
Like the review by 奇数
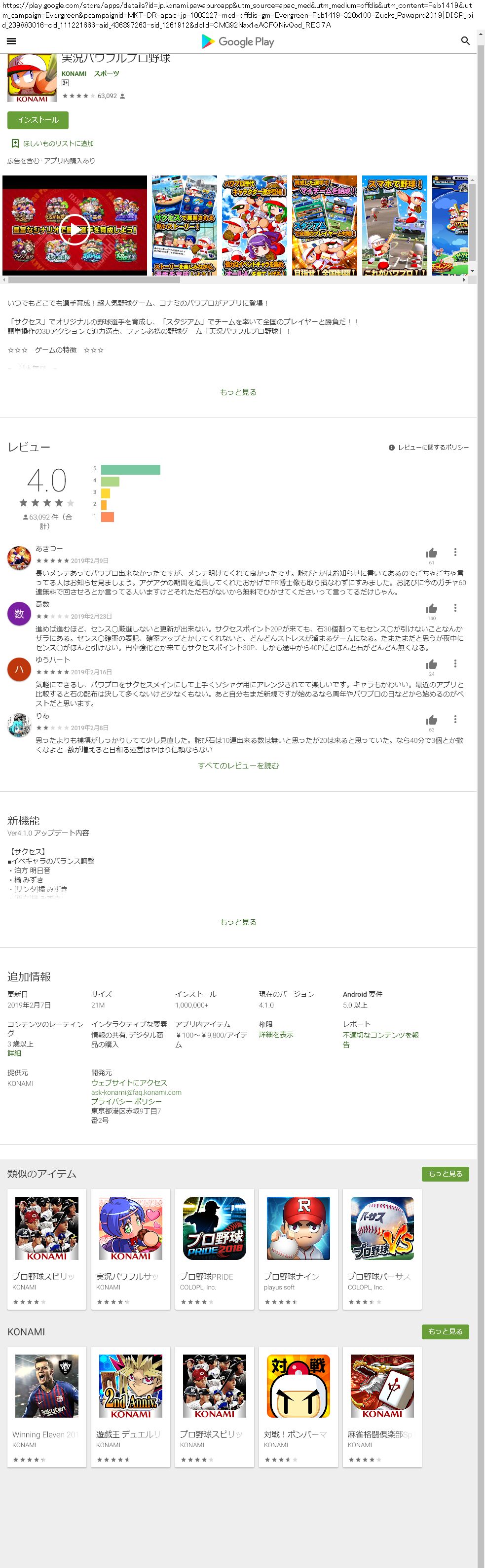[431, 609]
